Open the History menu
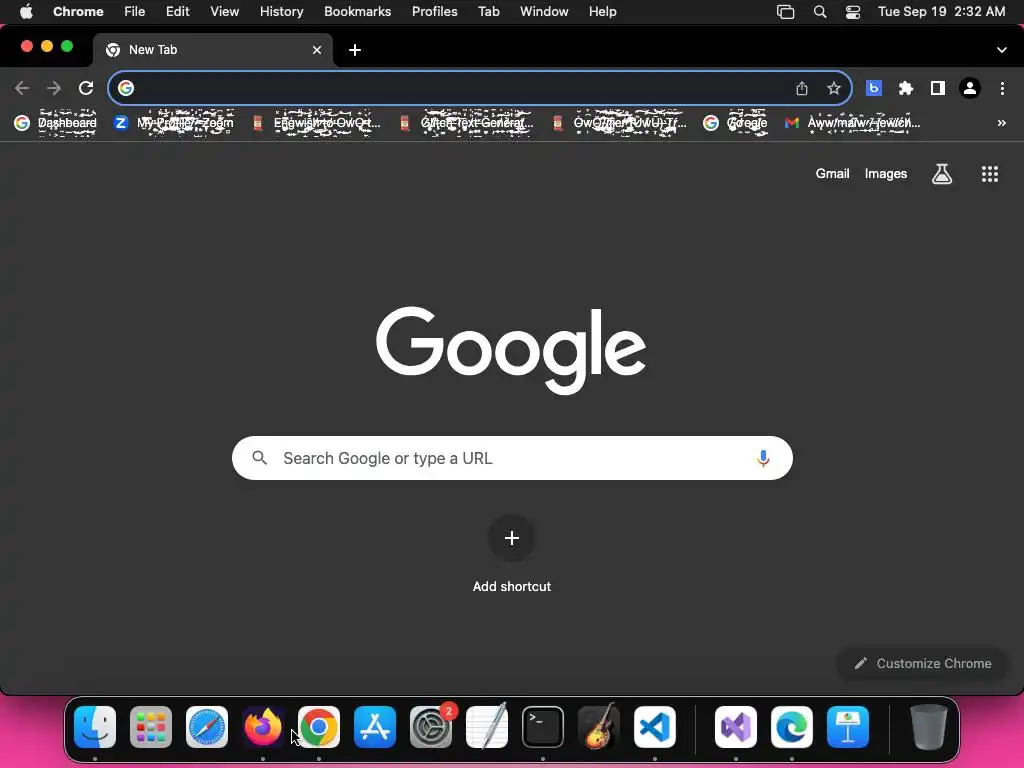The width and height of the screenshot is (1024, 768). click(x=281, y=12)
